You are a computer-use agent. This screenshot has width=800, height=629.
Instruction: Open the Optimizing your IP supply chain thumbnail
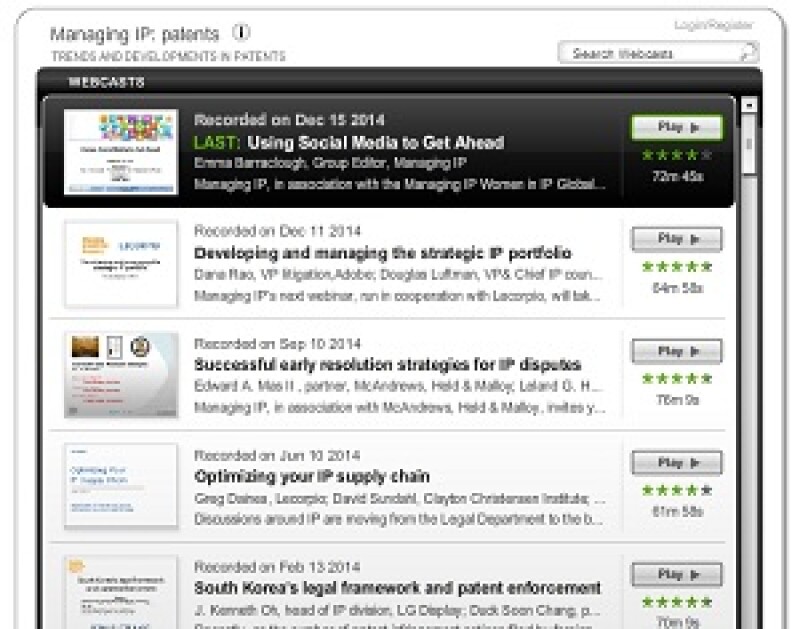tap(121, 486)
